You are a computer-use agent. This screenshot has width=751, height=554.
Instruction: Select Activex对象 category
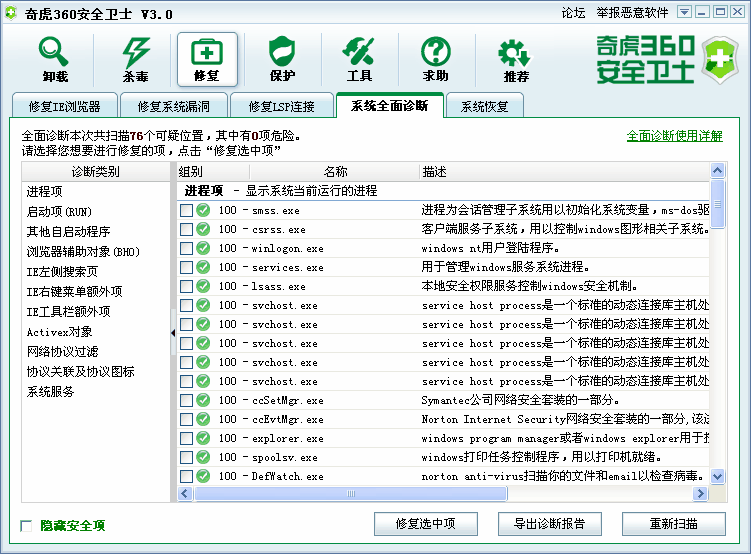point(59,332)
